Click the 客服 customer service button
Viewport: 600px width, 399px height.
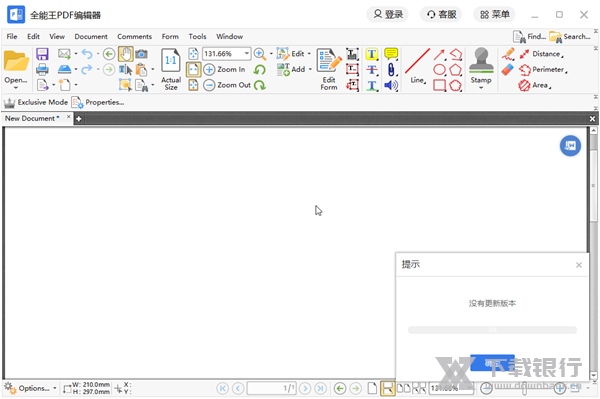click(x=441, y=15)
